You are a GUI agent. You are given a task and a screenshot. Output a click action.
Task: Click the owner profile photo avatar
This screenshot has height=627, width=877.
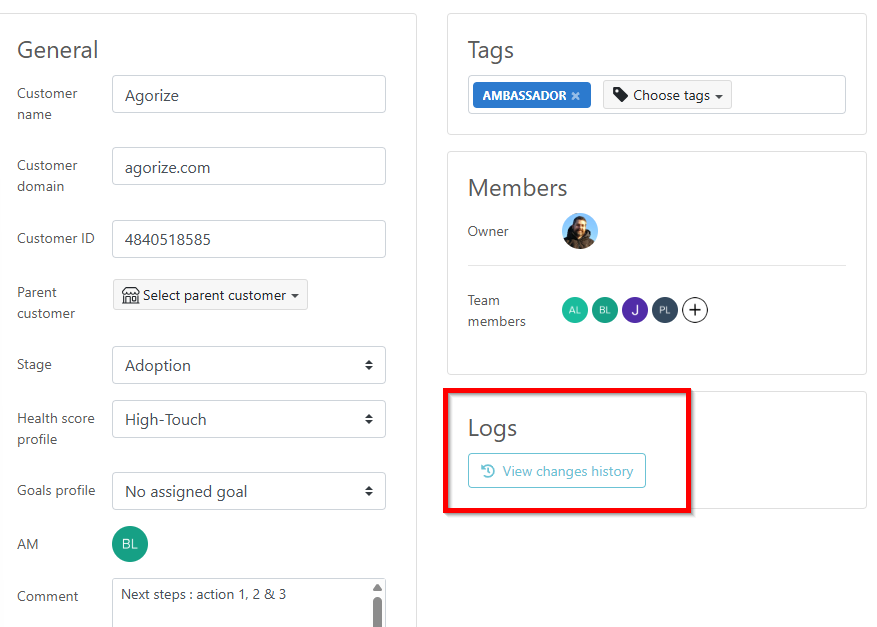pyautogui.click(x=579, y=231)
